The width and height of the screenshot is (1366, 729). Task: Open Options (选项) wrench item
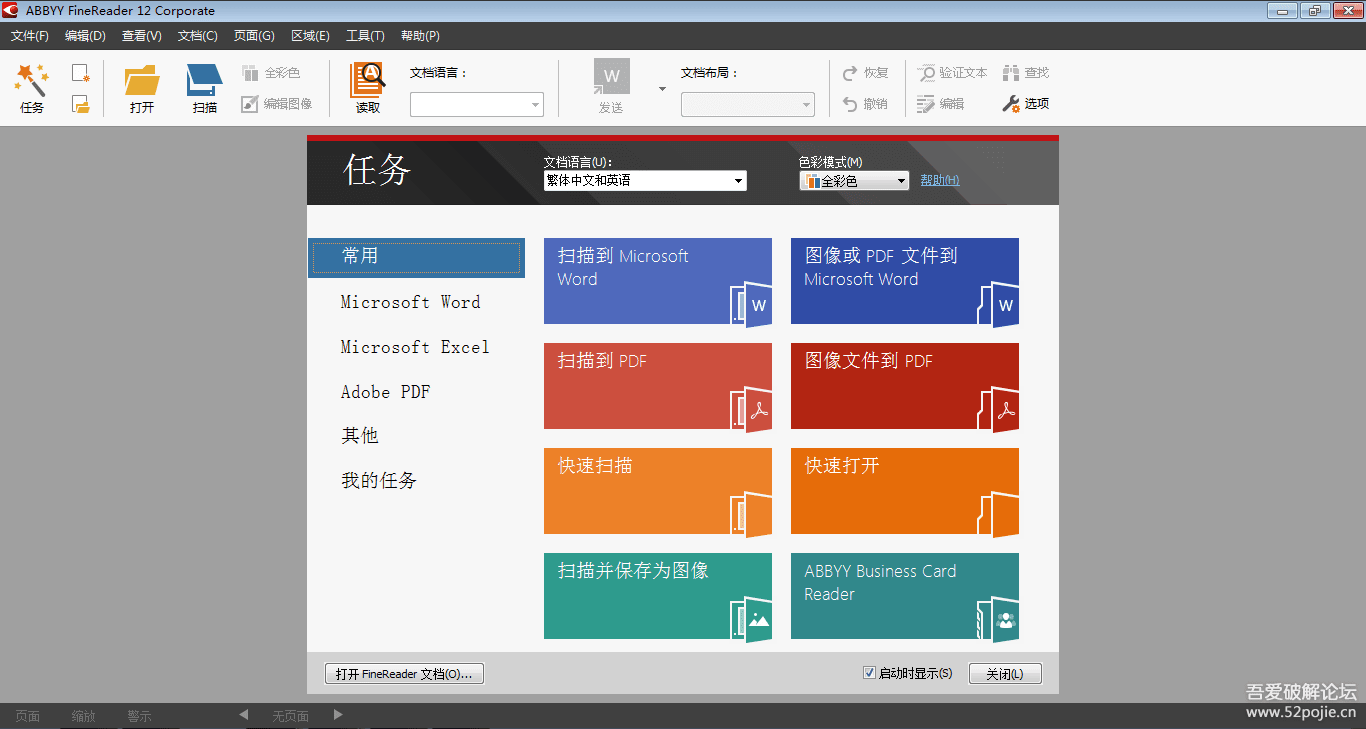(1026, 104)
